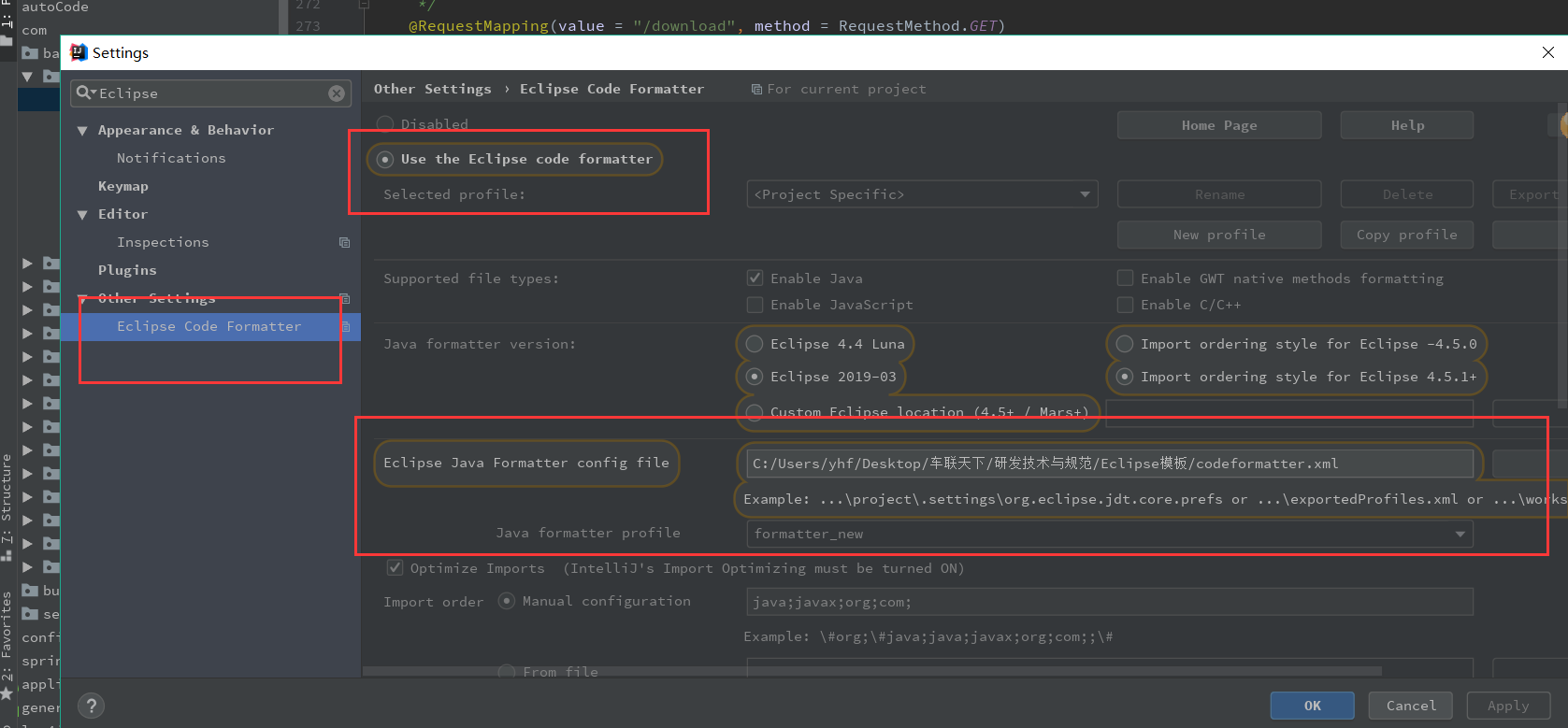Open Favorites tool window tab in IDE

tap(7, 645)
